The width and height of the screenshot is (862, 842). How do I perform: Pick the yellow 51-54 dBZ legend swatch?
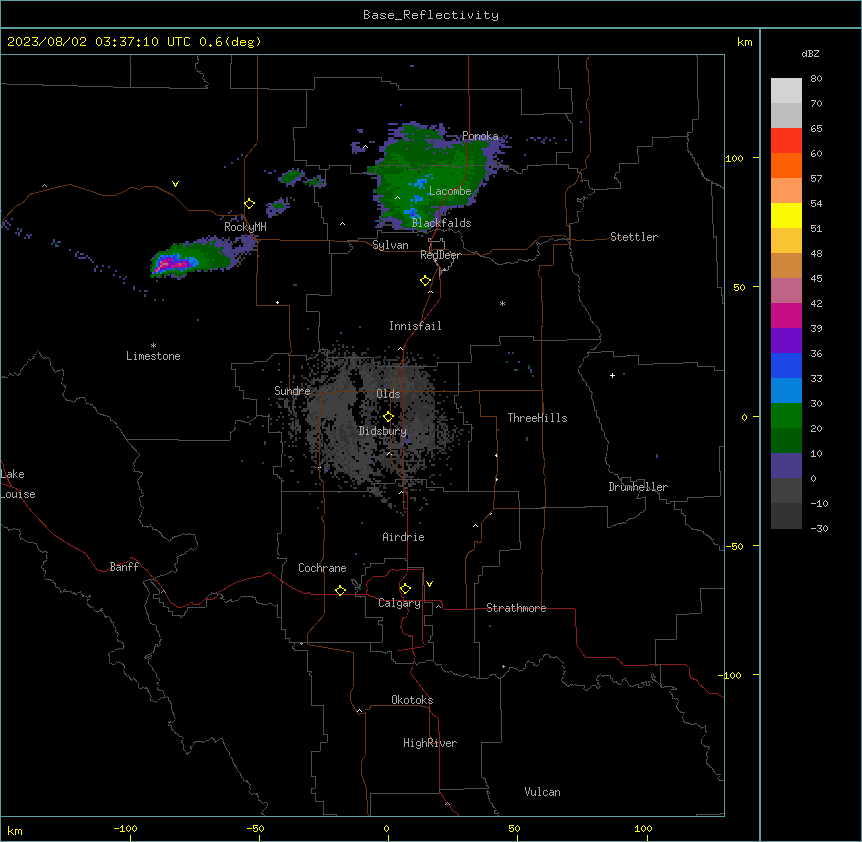[x=786, y=215]
